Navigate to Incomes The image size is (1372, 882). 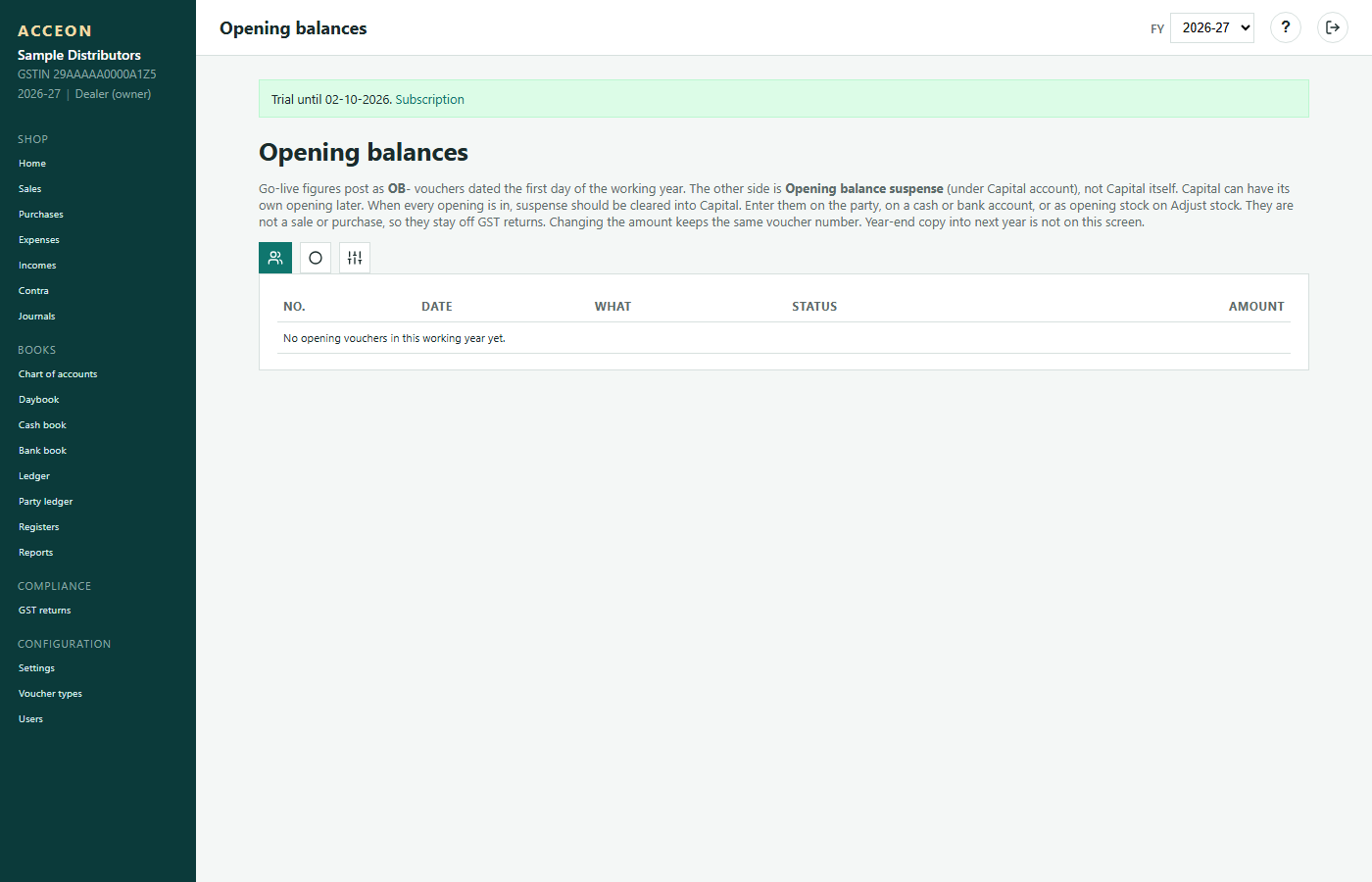point(37,266)
